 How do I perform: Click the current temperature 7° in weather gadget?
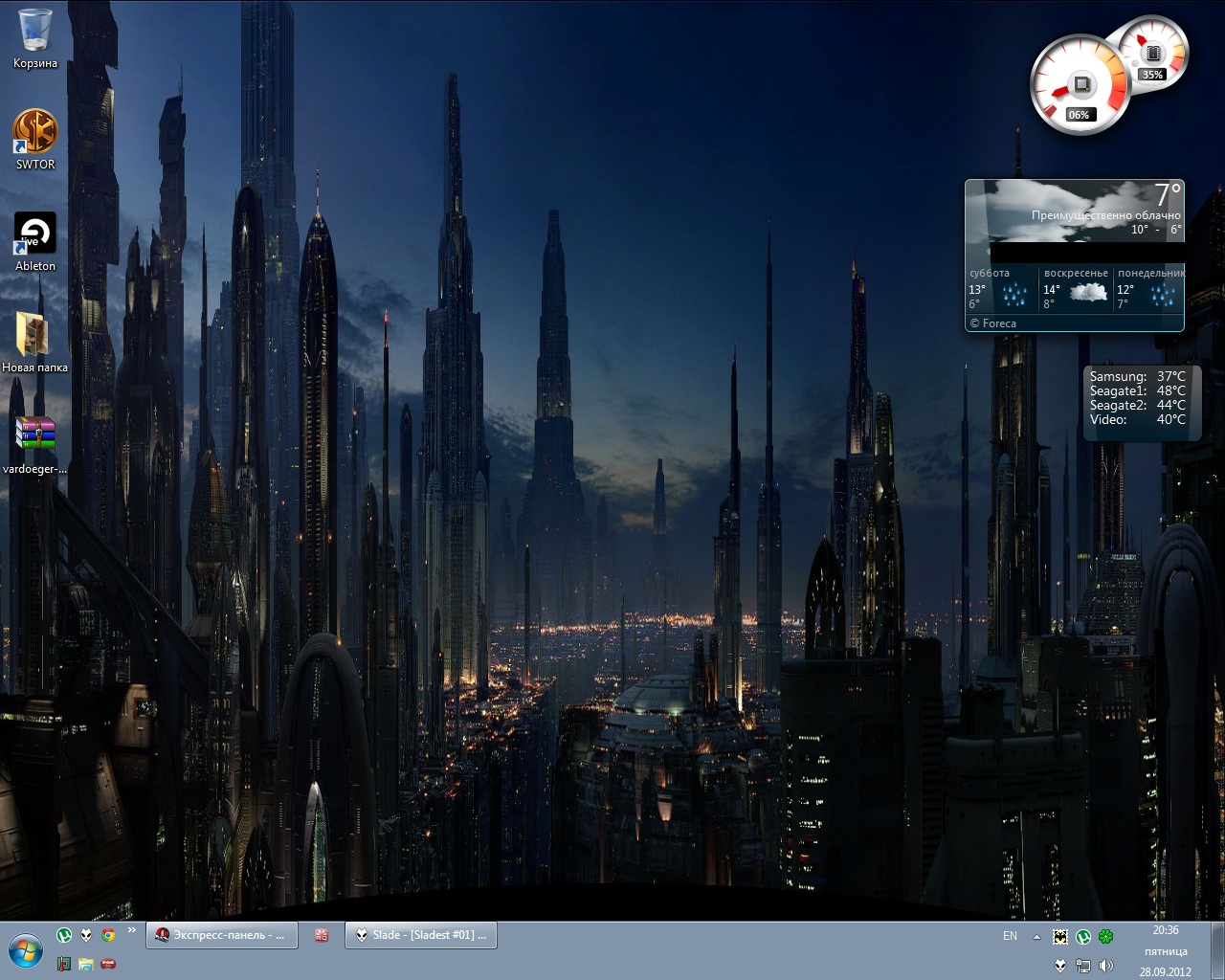pyautogui.click(x=1168, y=194)
